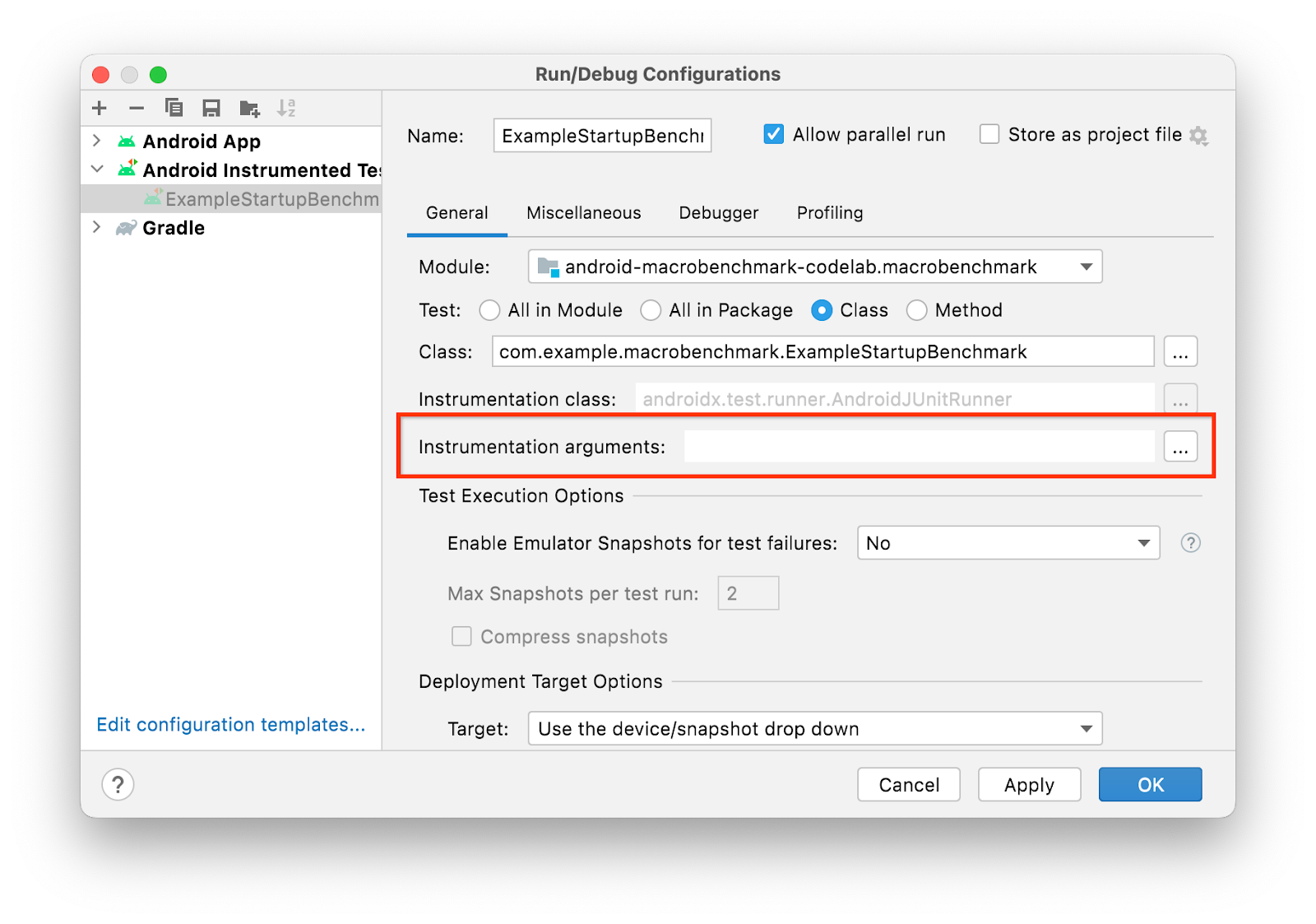Open the Module dropdown
Viewport: 1316px width, 924px height.
click(1087, 266)
